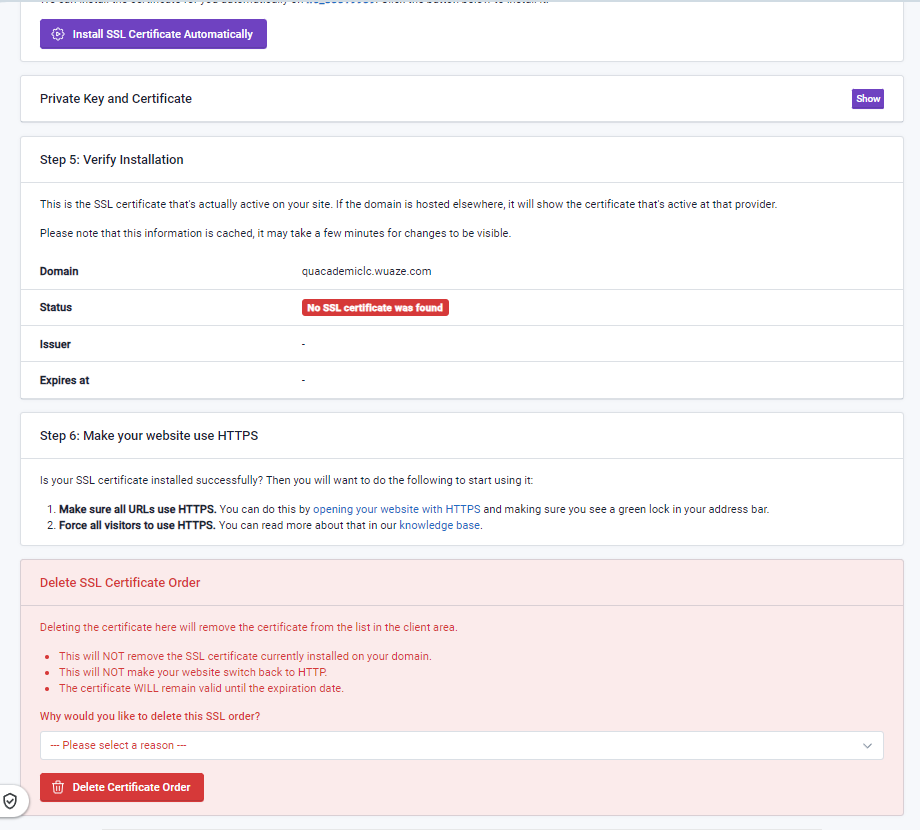
Task: Open the 'Please select a reason' dropdown
Action: pos(461,745)
